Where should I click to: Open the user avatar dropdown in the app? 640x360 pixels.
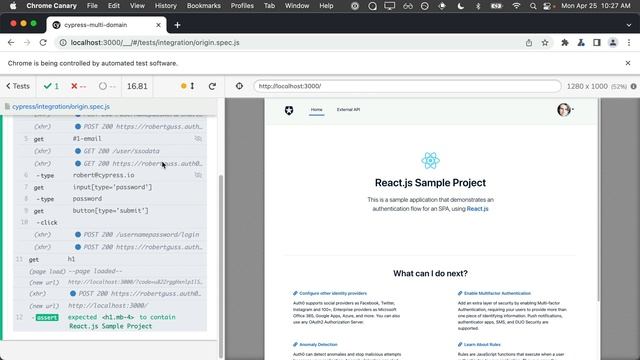565,109
